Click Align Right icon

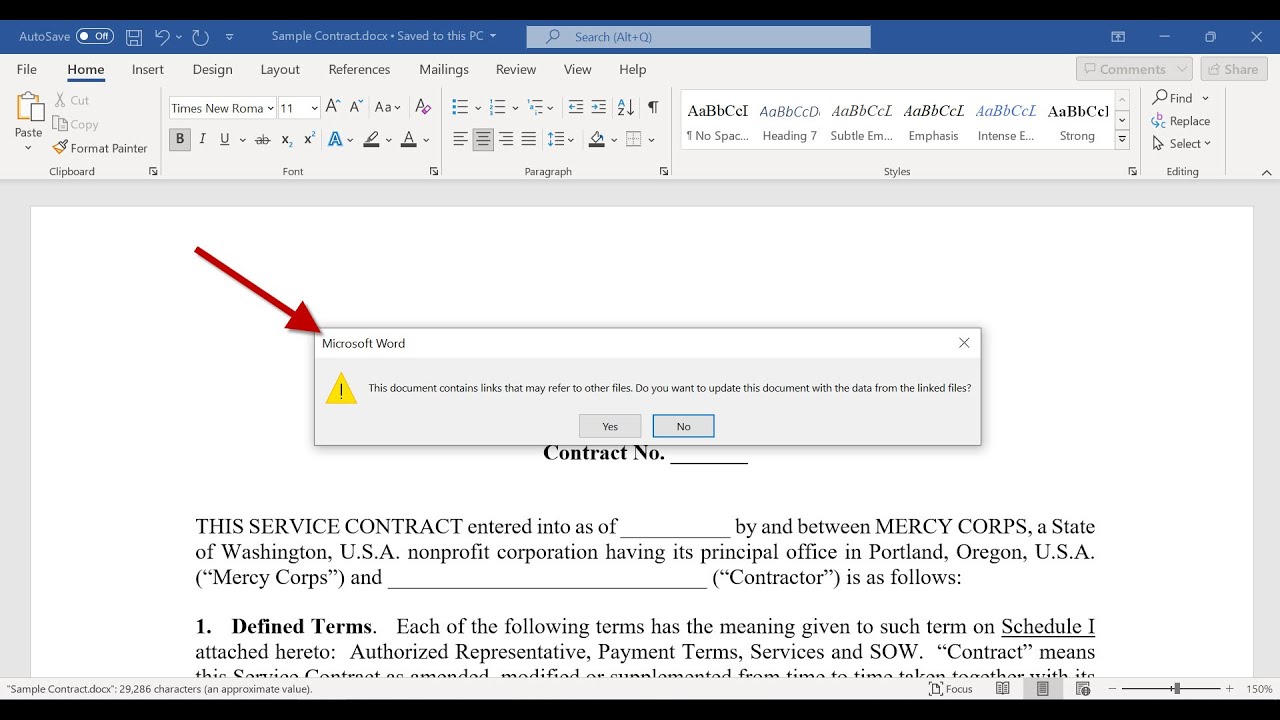[506, 139]
